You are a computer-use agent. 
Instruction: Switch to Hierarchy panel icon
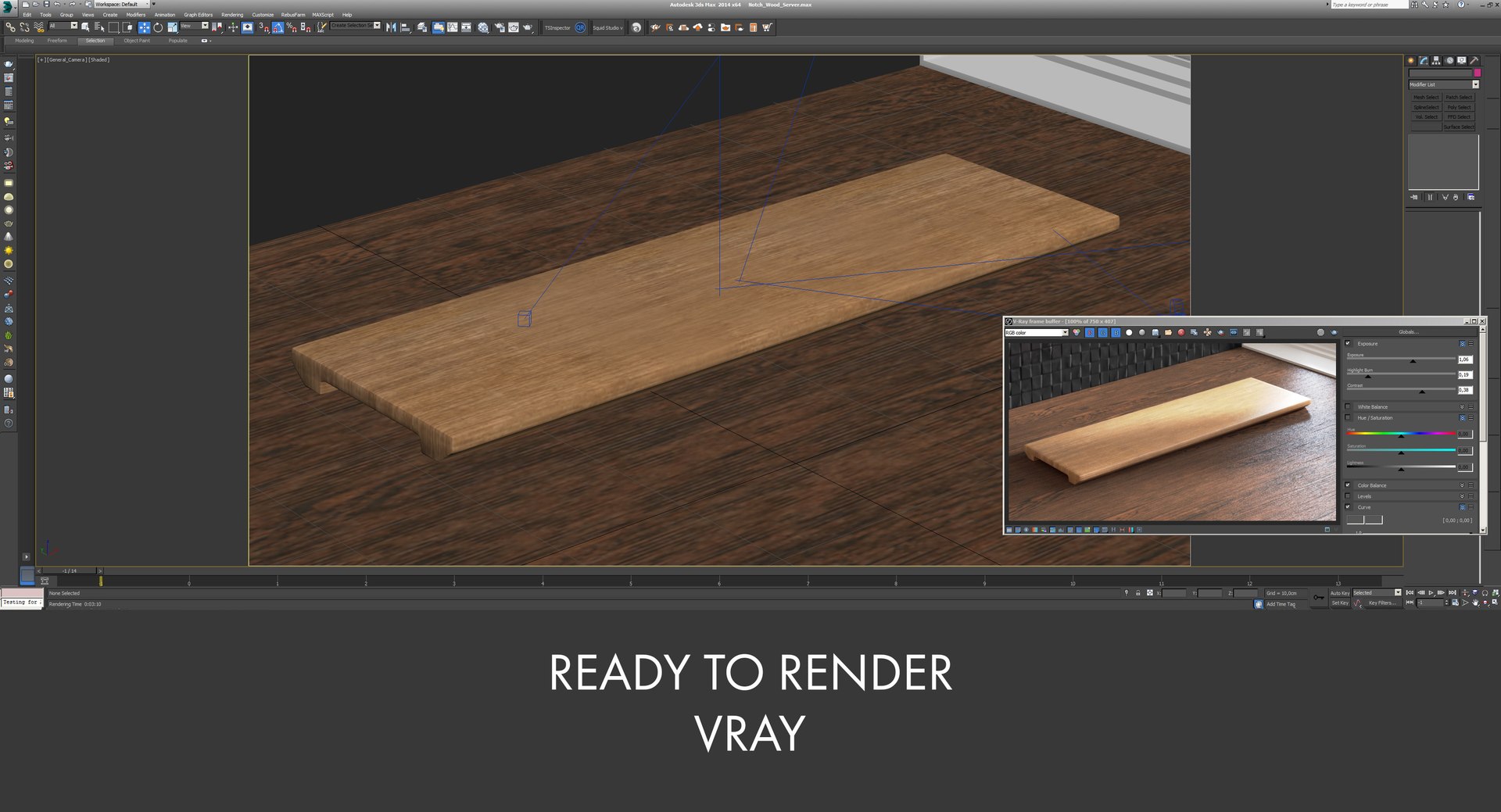point(1437,60)
